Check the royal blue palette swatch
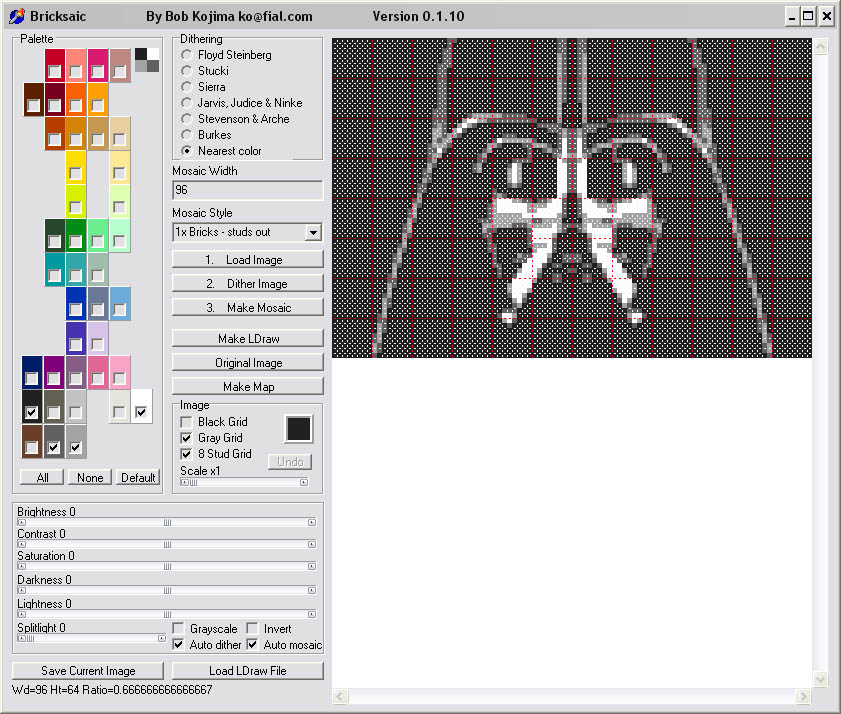This screenshot has width=841, height=714. tap(76, 310)
